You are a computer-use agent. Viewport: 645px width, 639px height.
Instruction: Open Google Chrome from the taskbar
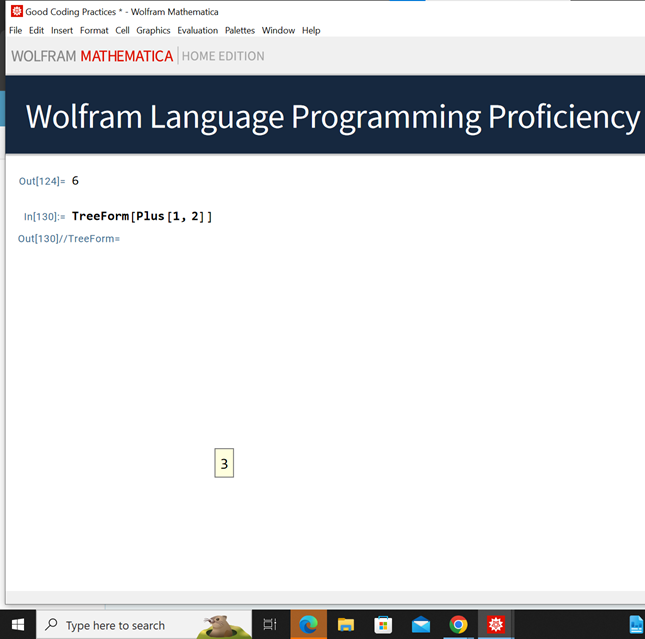pos(458,625)
